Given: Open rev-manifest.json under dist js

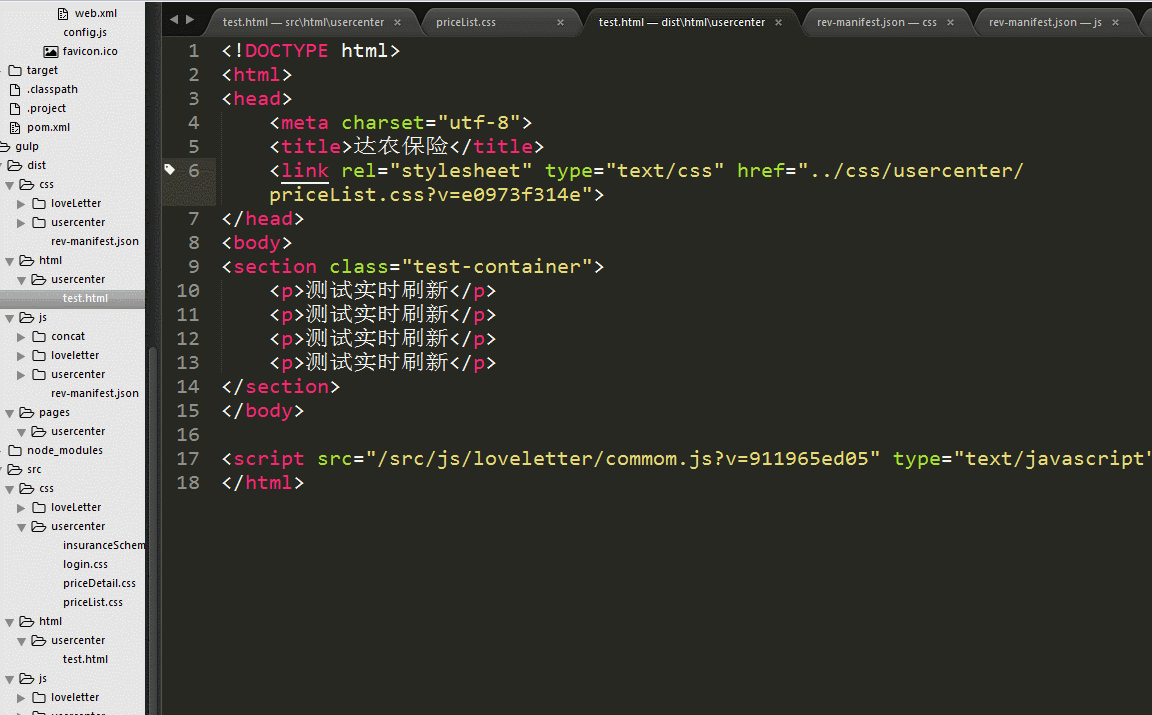Looking at the screenshot, I should click(x=95, y=393).
